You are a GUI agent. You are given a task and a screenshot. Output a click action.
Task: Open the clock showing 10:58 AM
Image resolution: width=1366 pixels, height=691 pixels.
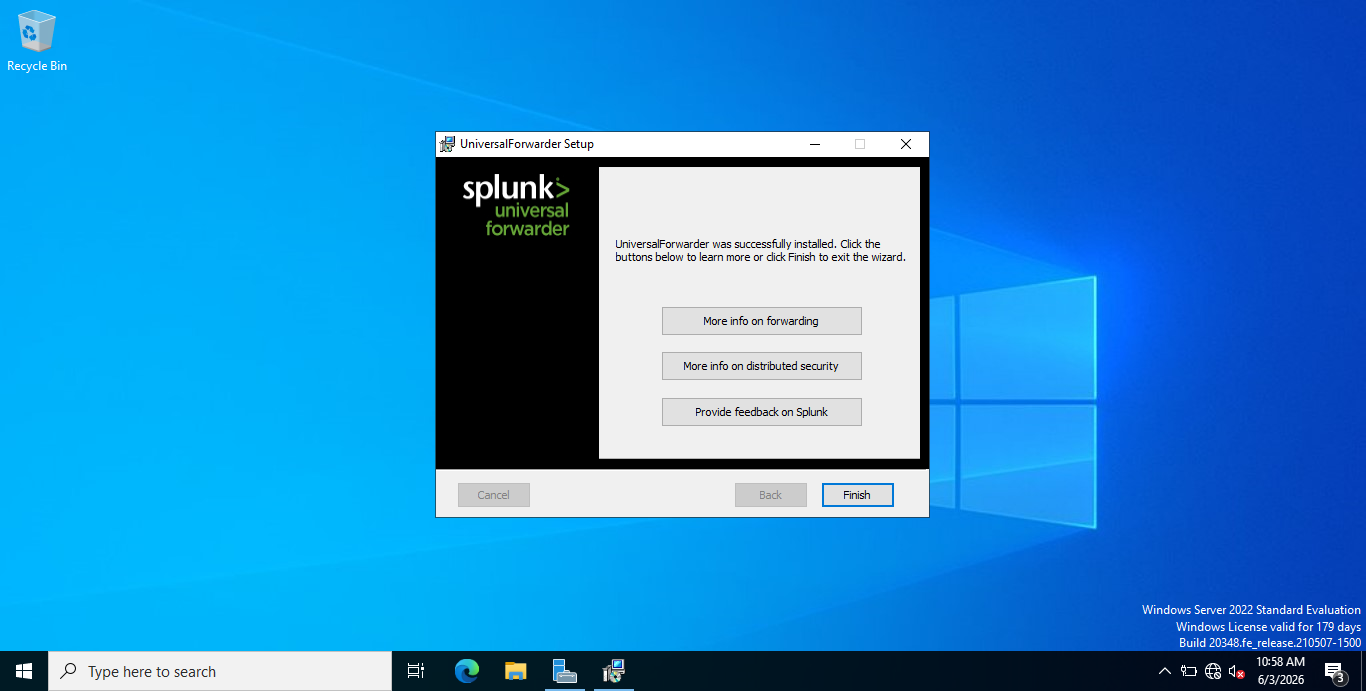coord(1280,671)
